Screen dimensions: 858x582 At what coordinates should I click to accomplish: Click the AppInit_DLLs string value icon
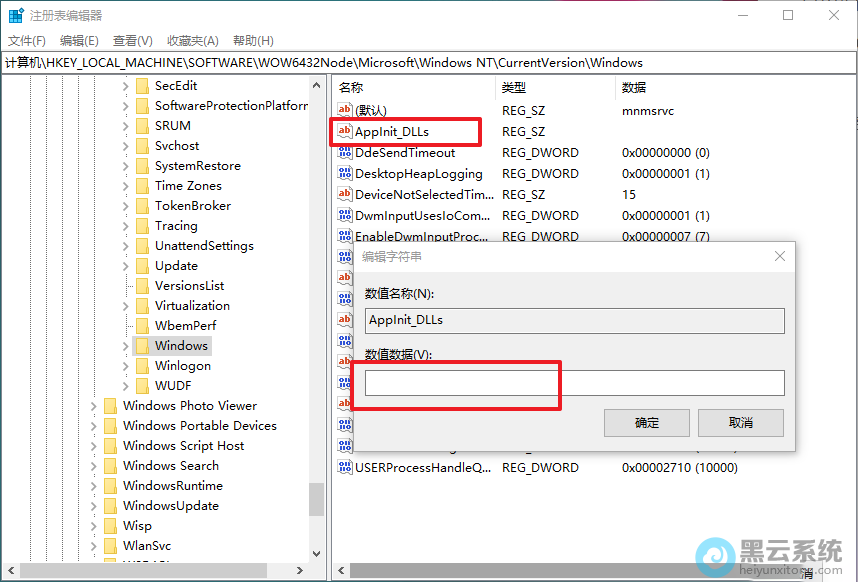click(345, 132)
